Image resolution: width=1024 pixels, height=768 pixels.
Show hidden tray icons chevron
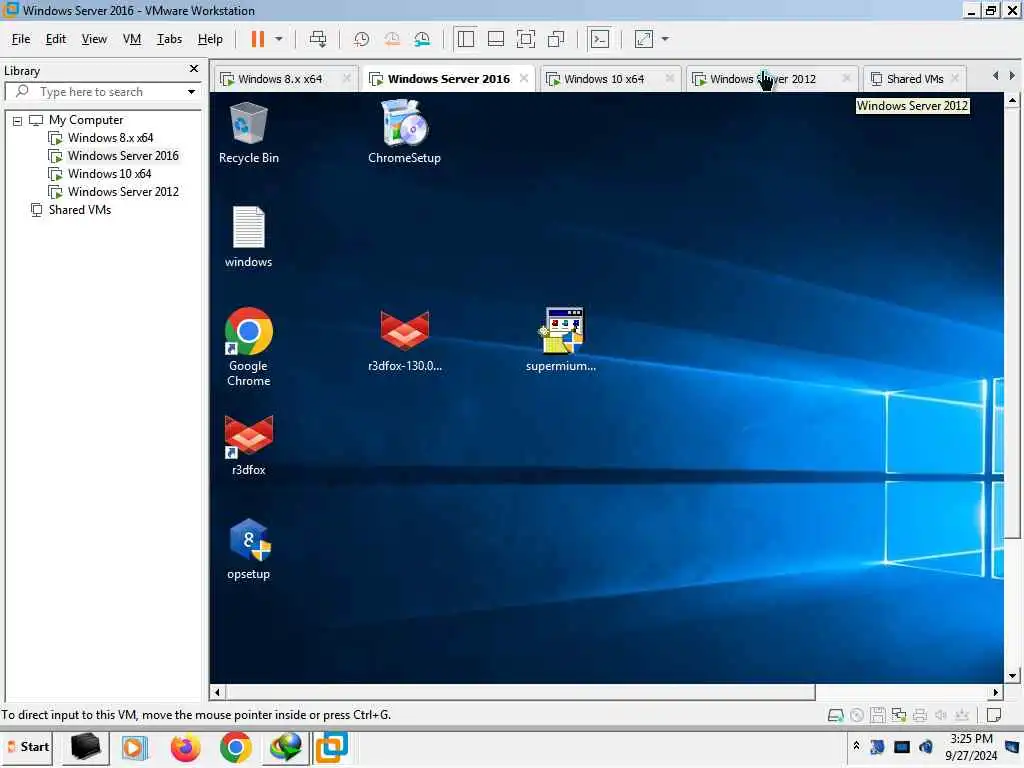(856, 746)
